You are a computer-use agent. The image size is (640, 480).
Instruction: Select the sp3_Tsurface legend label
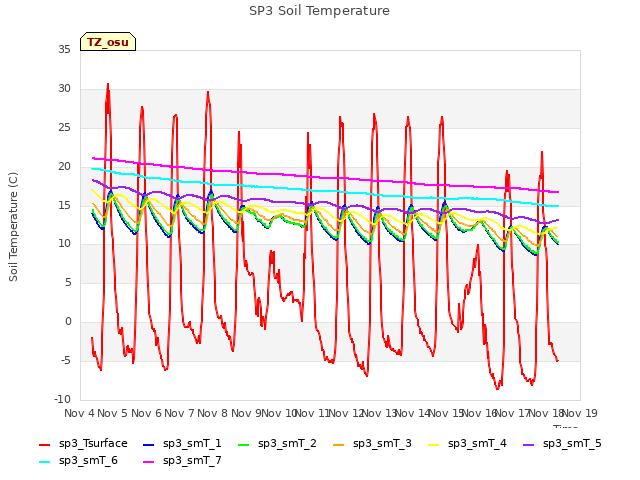click(x=93, y=444)
